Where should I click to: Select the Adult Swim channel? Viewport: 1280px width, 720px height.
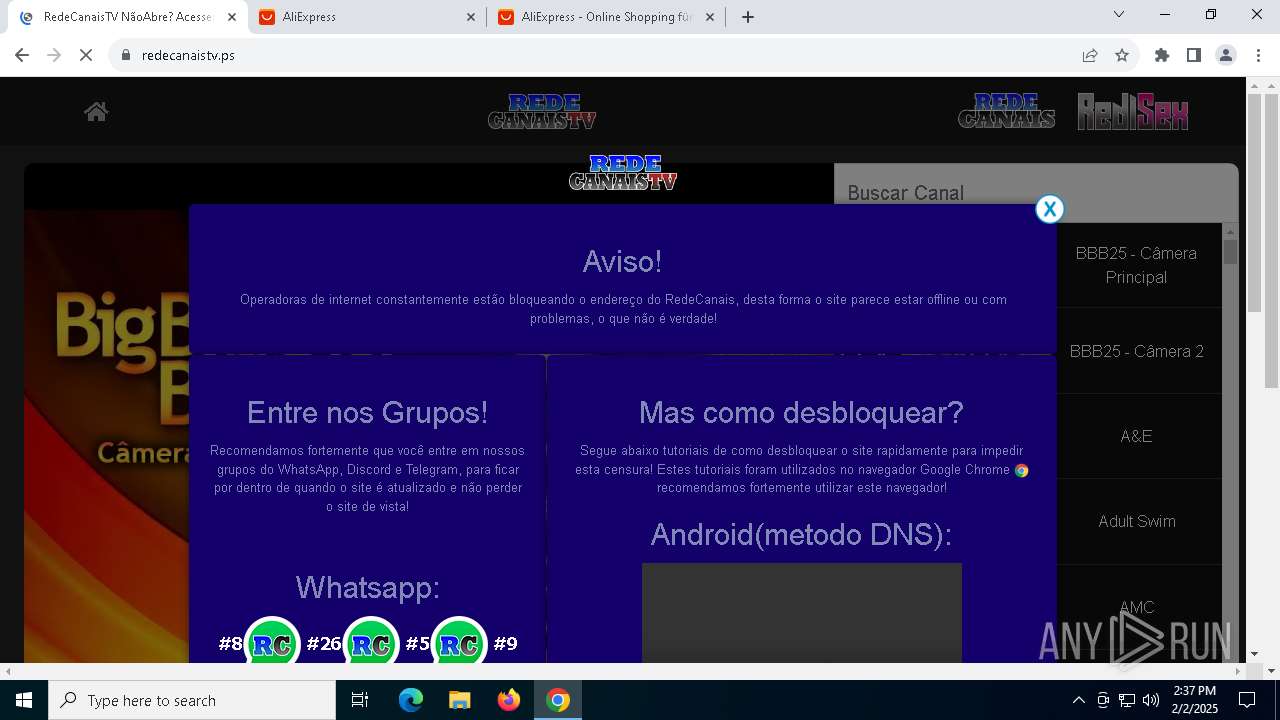[x=1136, y=521]
